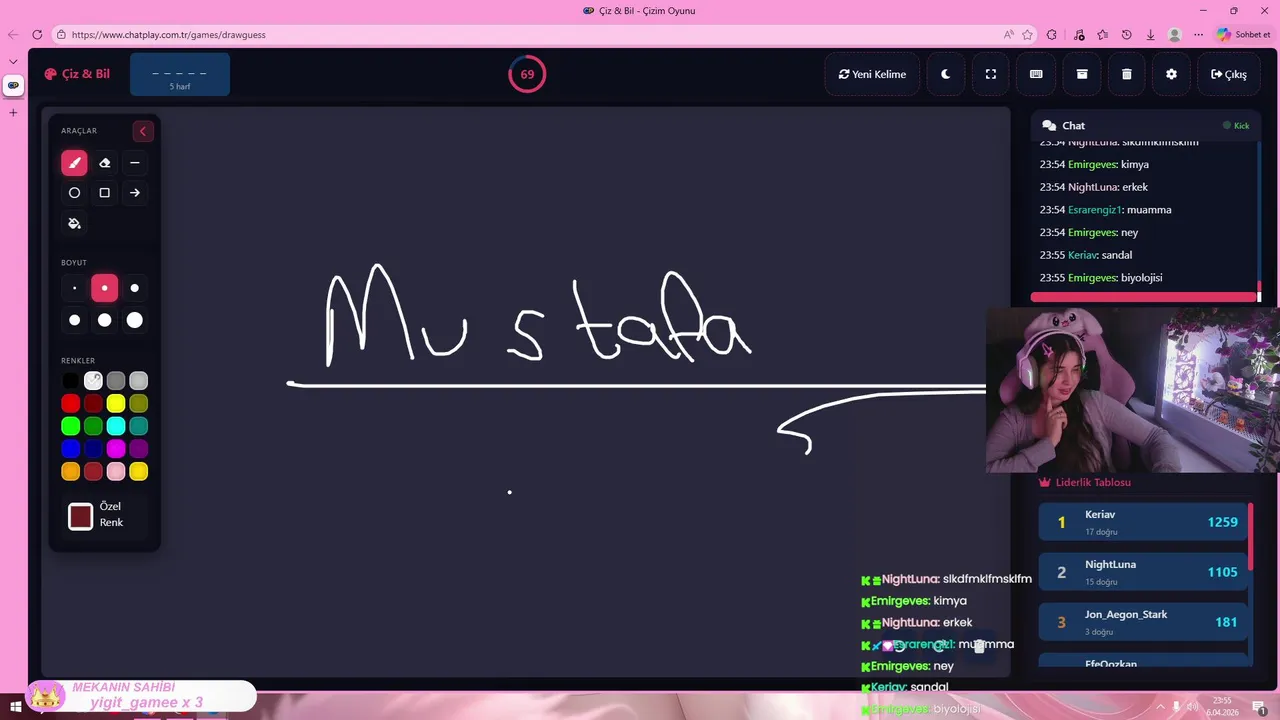Select the paint bucket fill tool
Viewport: 1280px width, 720px height.
[74, 223]
